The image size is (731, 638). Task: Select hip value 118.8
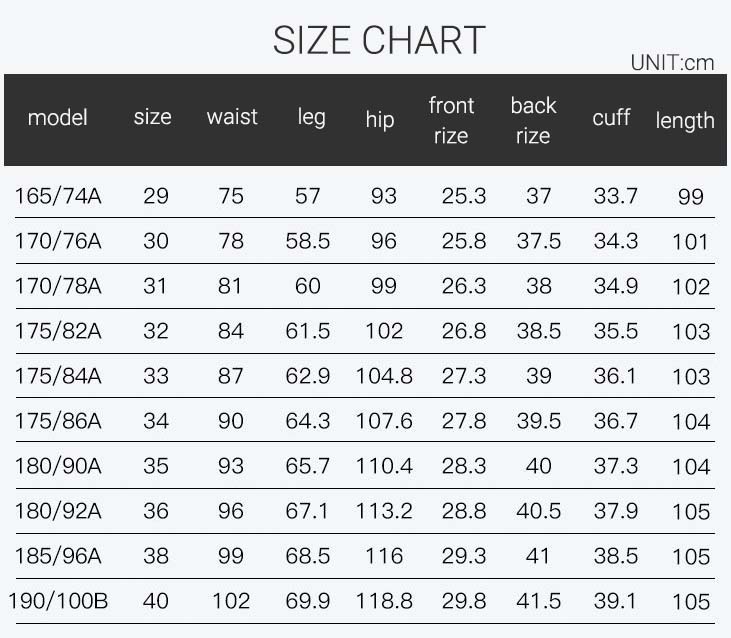click(384, 601)
